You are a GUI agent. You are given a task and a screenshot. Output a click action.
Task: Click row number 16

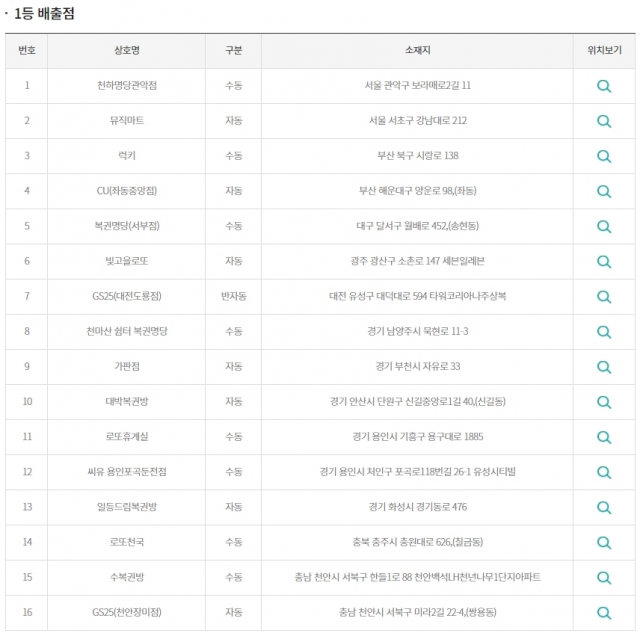(x=27, y=612)
